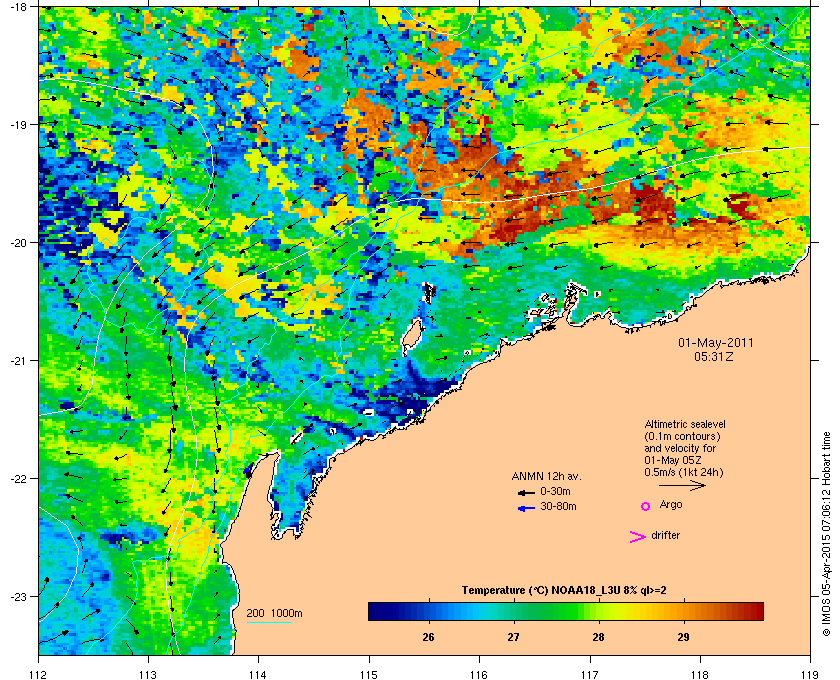Click the latitude axis label -23

point(18,596)
